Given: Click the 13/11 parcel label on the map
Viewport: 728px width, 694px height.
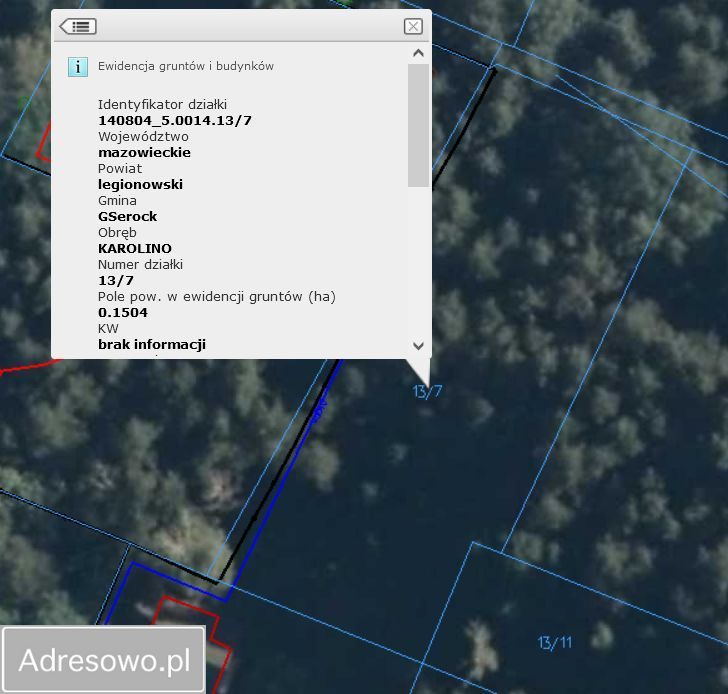Looking at the screenshot, I should 554,642.
